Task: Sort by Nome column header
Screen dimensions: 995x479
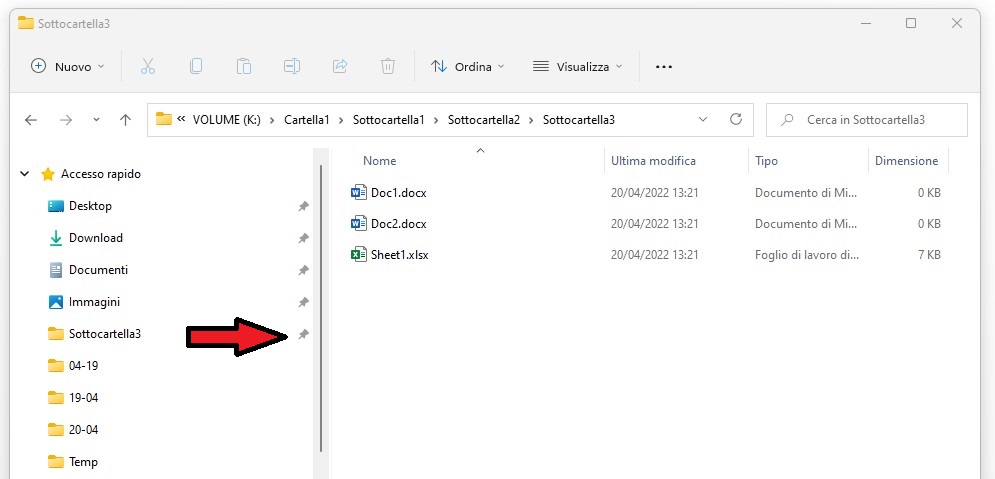Action: [x=379, y=161]
